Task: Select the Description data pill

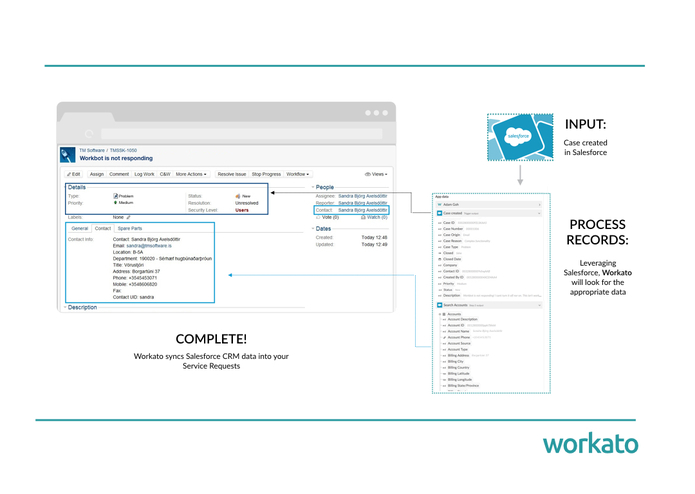Action: 452,296
